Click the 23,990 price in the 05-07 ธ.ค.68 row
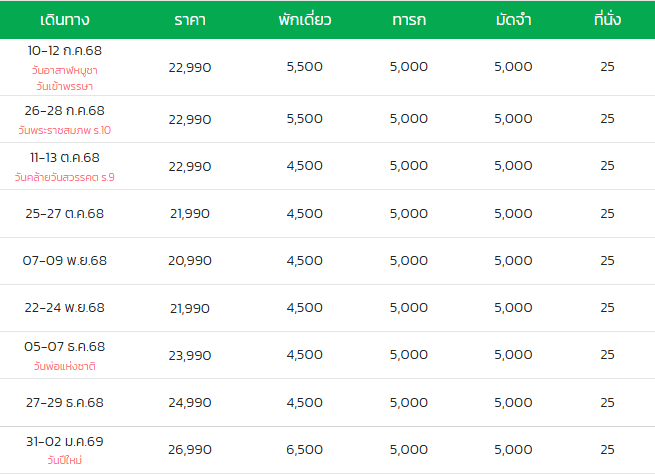 click(x=190, y=355)
